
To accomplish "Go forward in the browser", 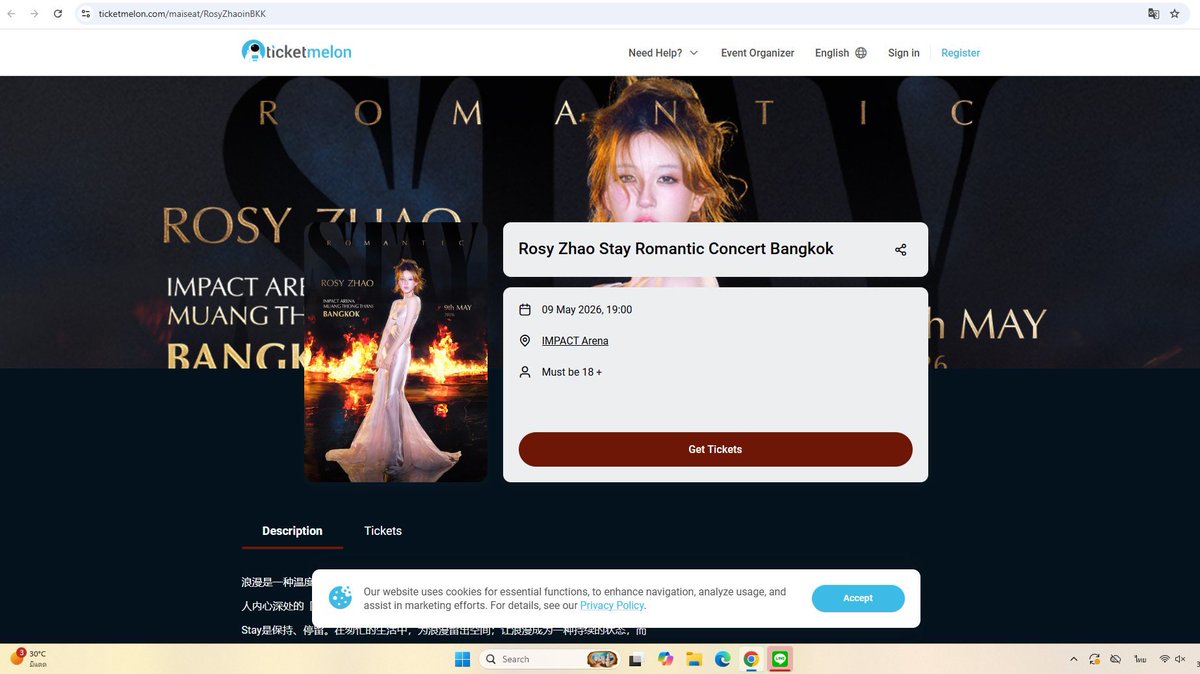I will (34, 14).
